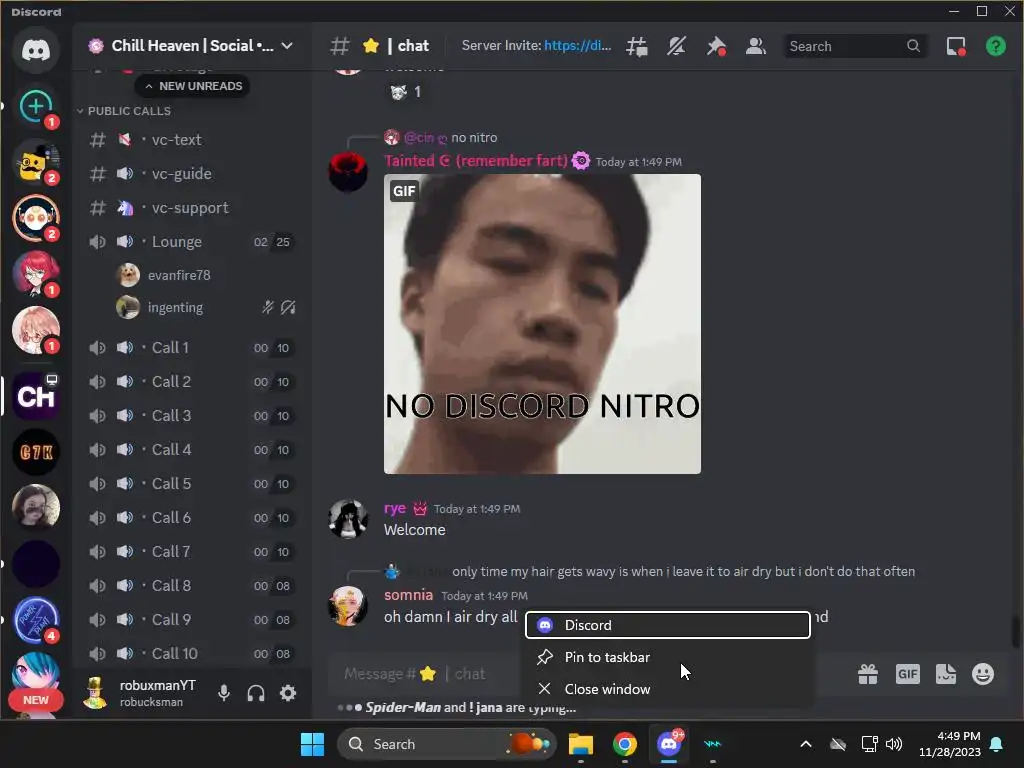Toggle headphones deafen in user panel
This screenshot has height=768, width=1024.
click(x=256, y=693)
